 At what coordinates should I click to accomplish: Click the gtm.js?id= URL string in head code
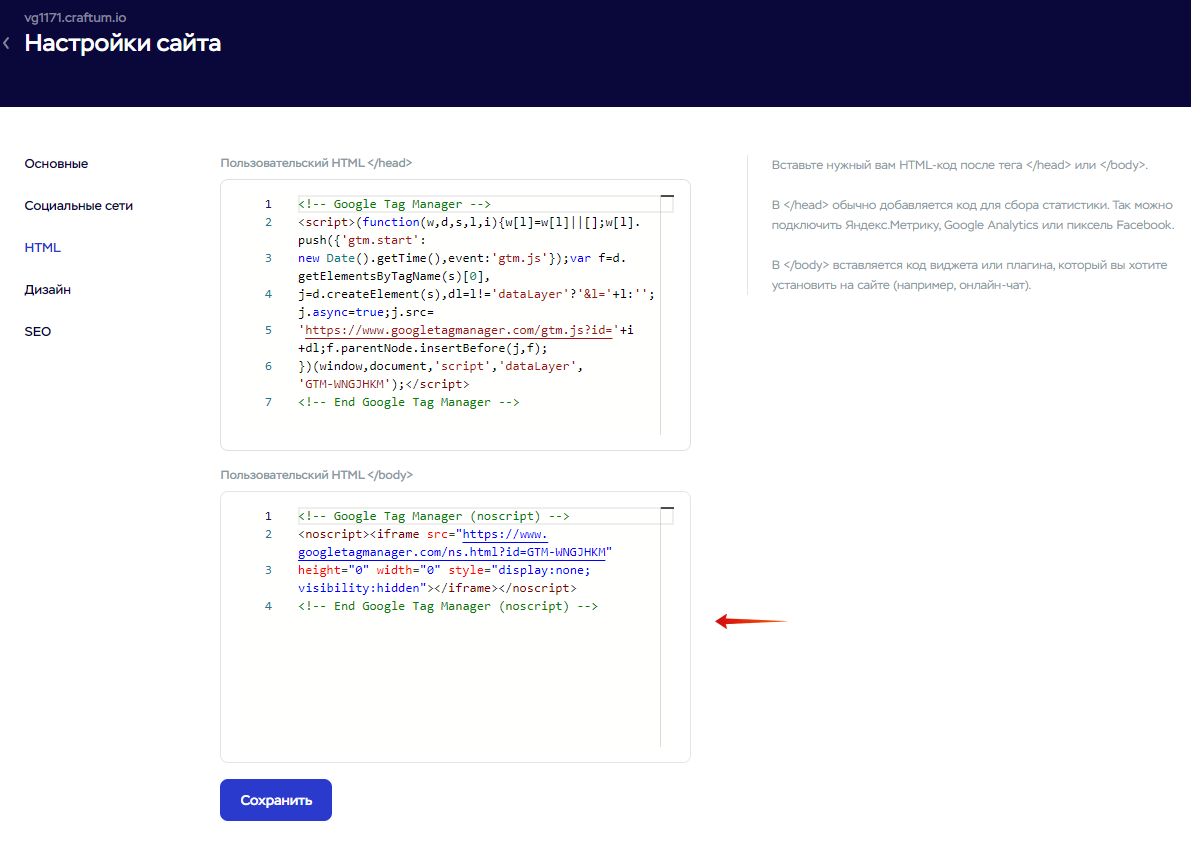point(459,330)
